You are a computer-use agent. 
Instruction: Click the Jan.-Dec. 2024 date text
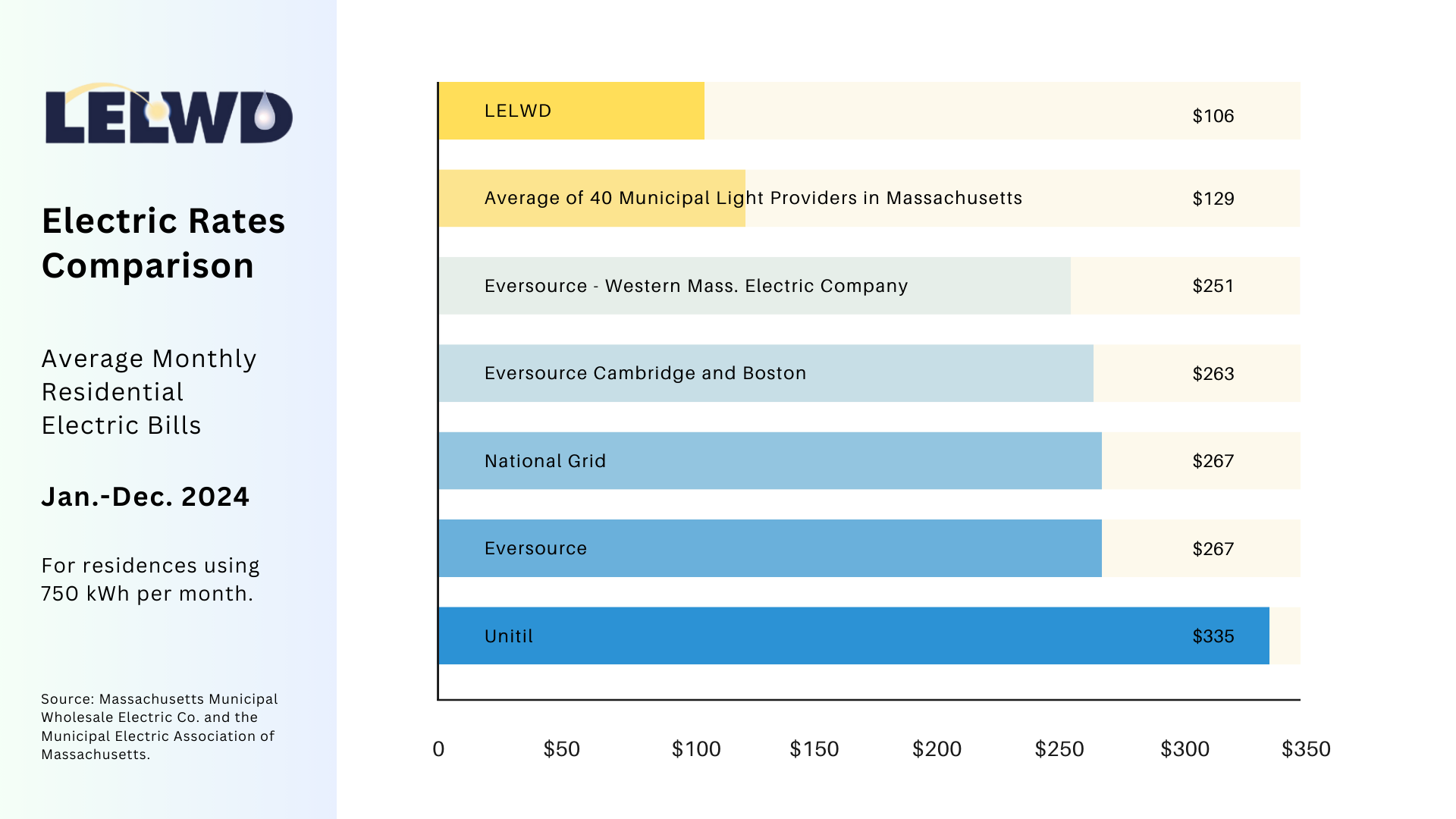coord(145,497)
